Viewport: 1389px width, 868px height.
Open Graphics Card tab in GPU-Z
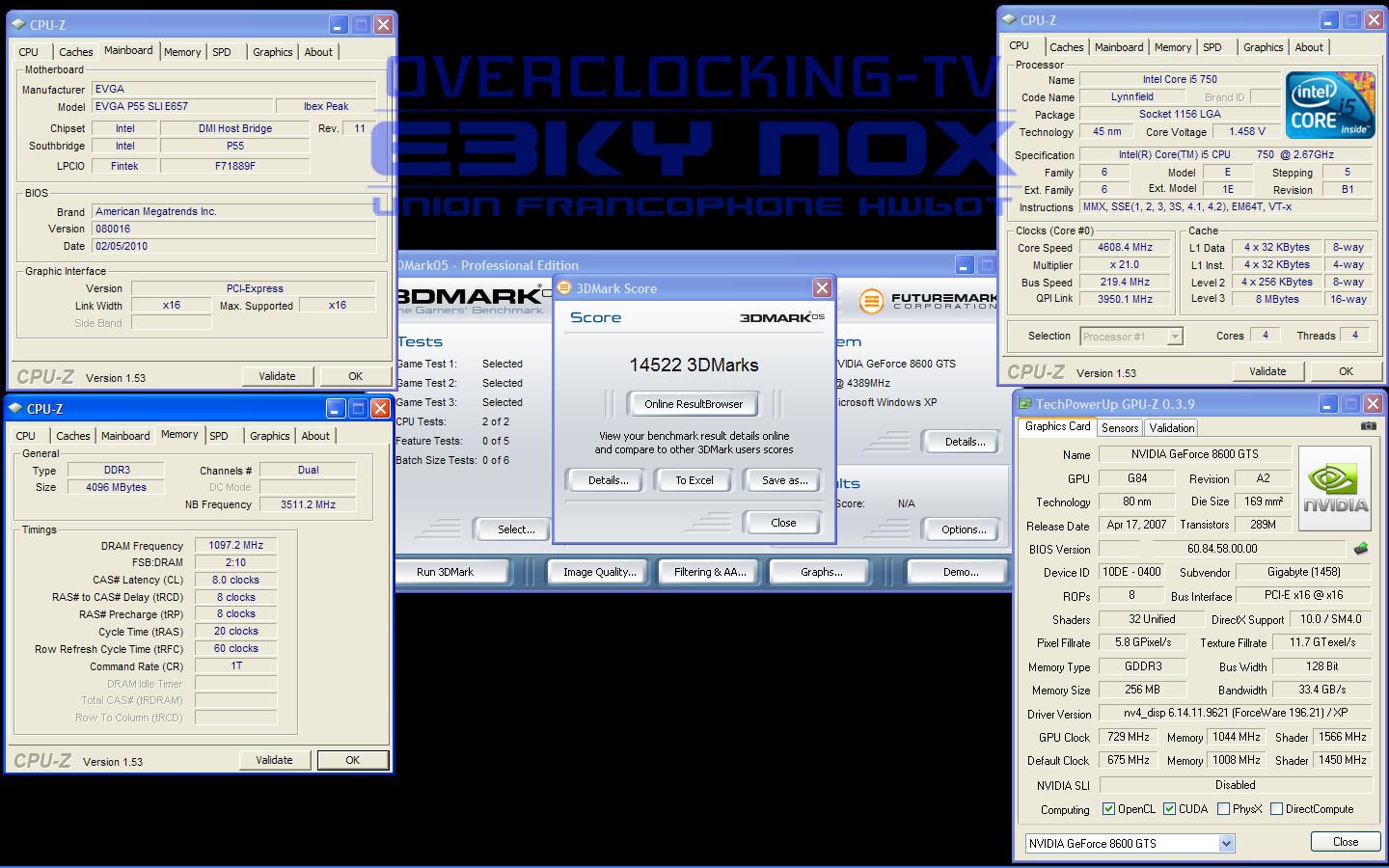1057,426
